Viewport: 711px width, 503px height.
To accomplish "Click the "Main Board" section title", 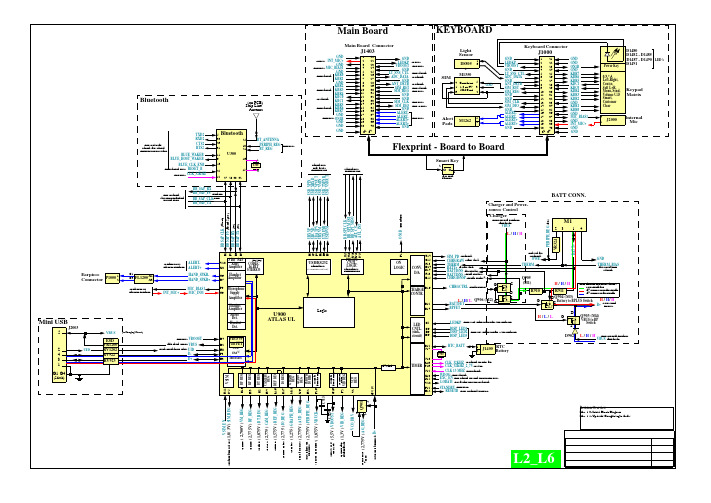I will tap(362, 31).
